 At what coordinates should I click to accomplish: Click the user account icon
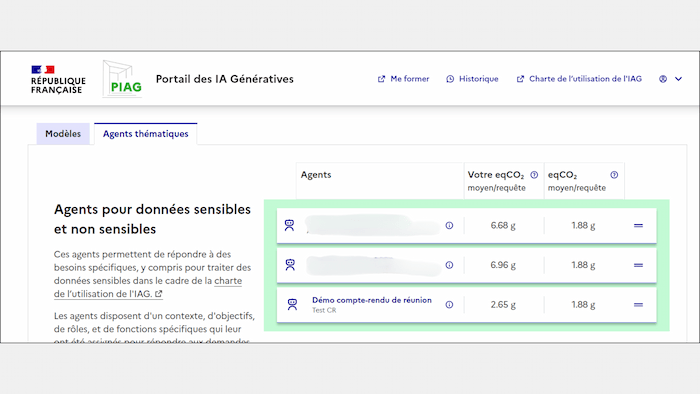(x=663, y=79)
